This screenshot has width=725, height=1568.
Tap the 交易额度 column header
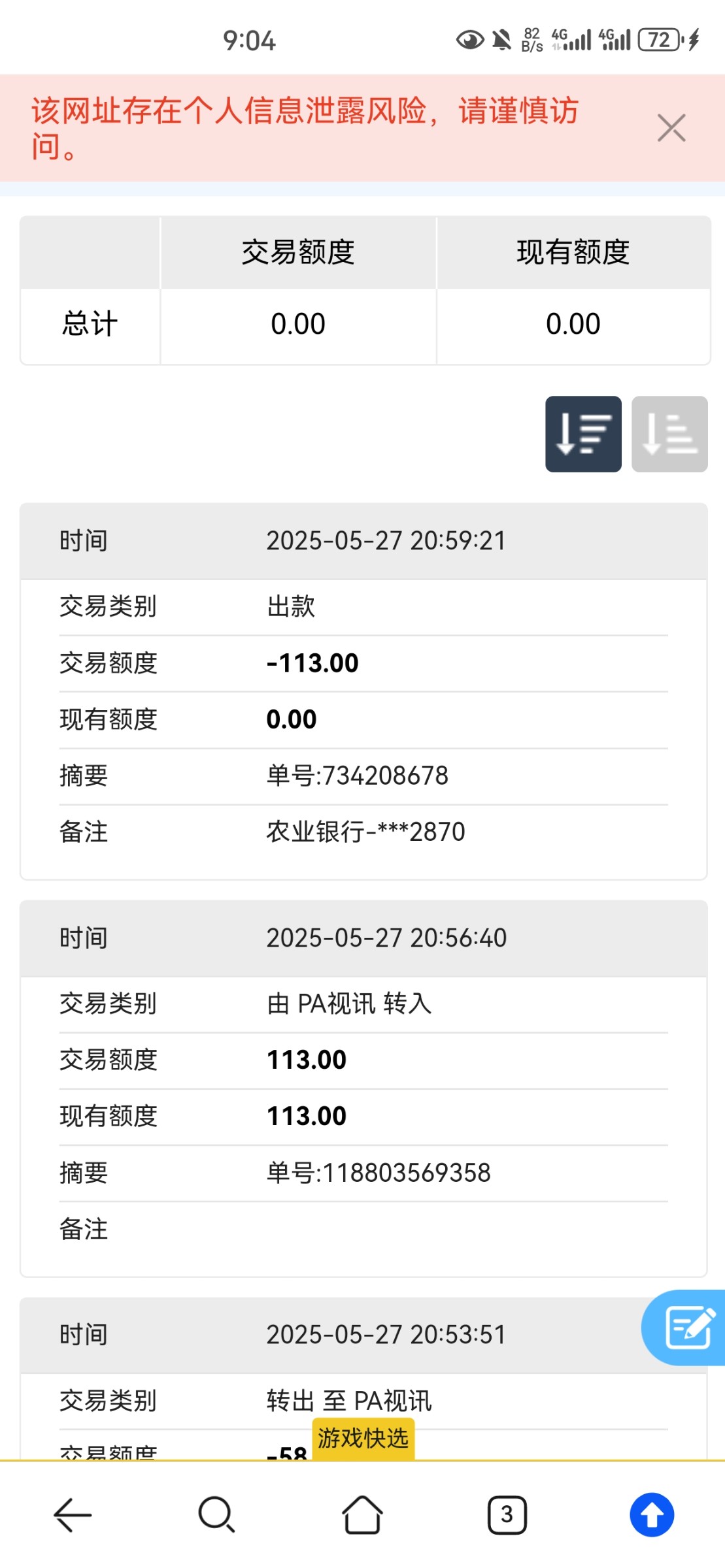(x=298, y=252)
